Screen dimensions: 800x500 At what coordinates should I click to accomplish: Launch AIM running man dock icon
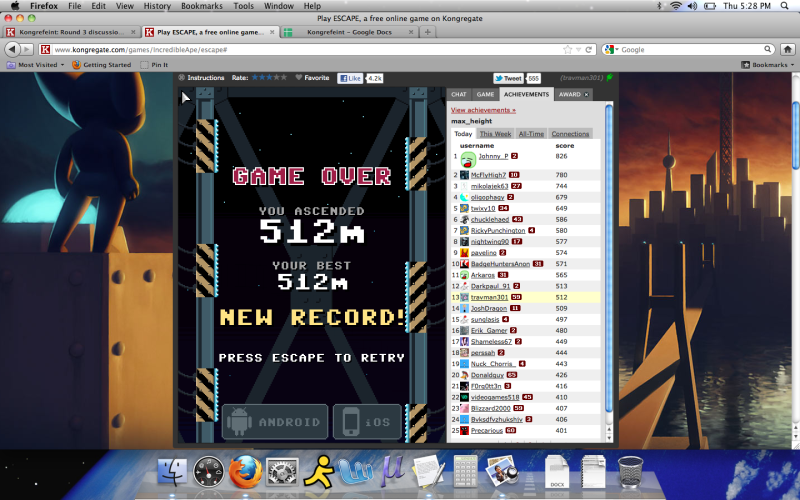pyautogui.click(x=318, y=471)
